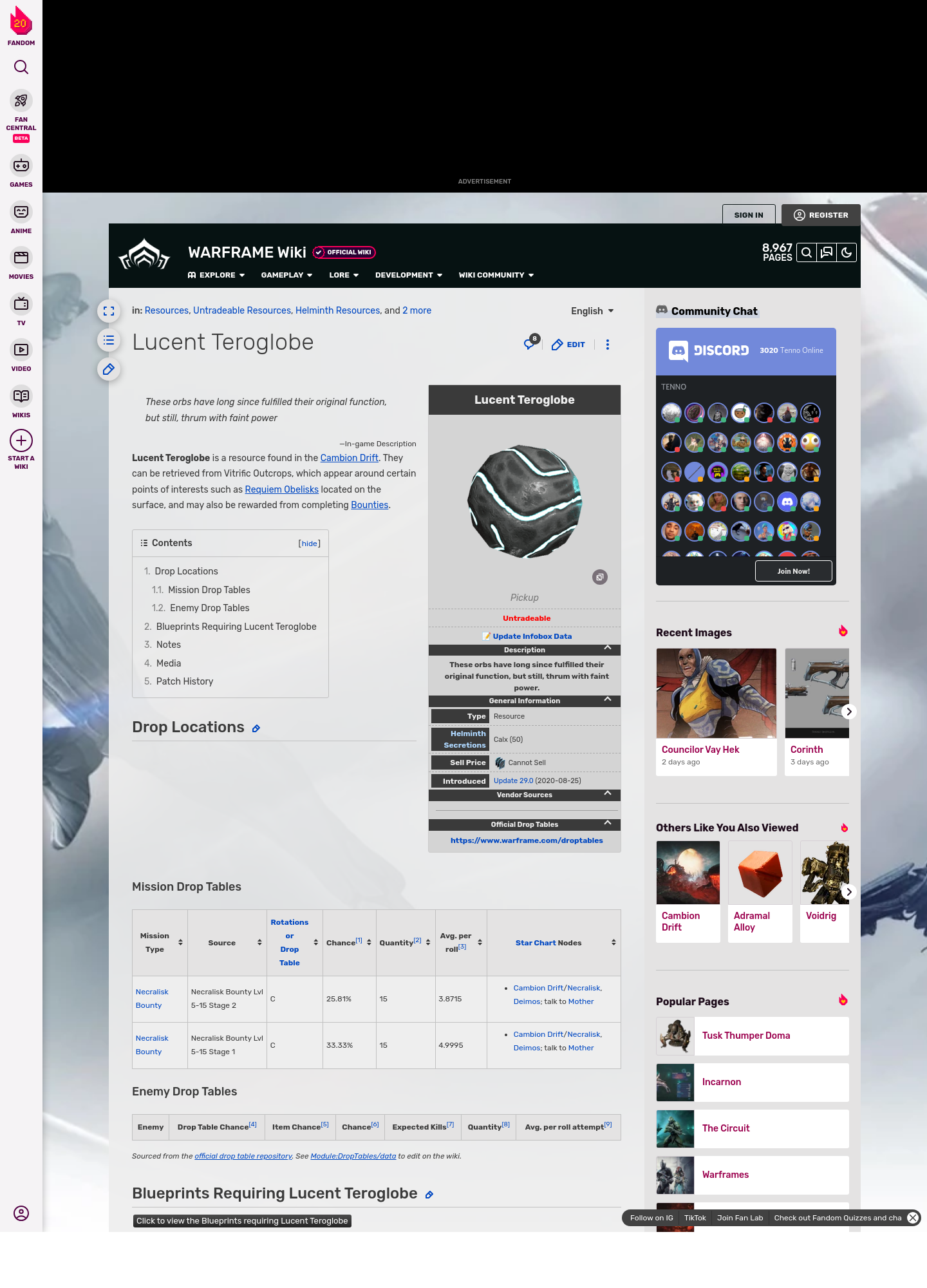The image size is (927, 1288).
Task: Open the Adramal Alloy thumbnail
Action: click(x=760, y=873)
